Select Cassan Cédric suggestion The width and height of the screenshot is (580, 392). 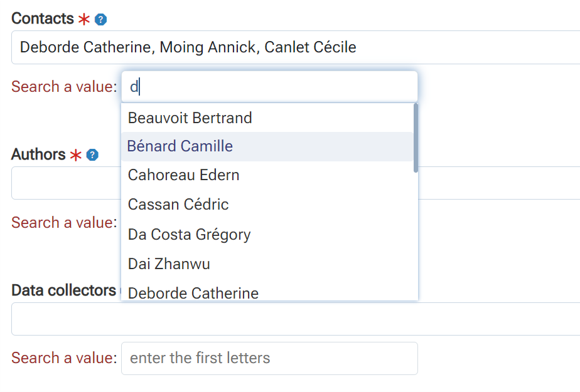tap(267, 205)
